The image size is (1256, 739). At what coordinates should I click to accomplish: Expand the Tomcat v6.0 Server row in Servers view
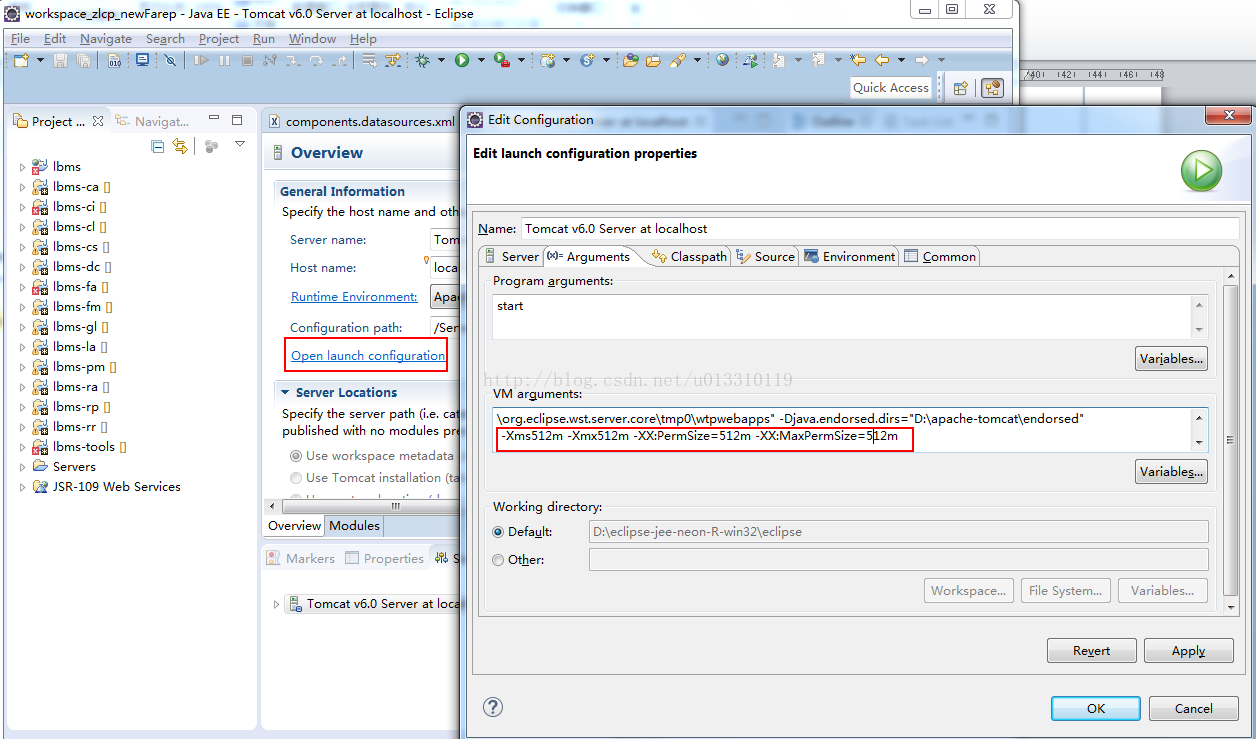coord(277,604)
